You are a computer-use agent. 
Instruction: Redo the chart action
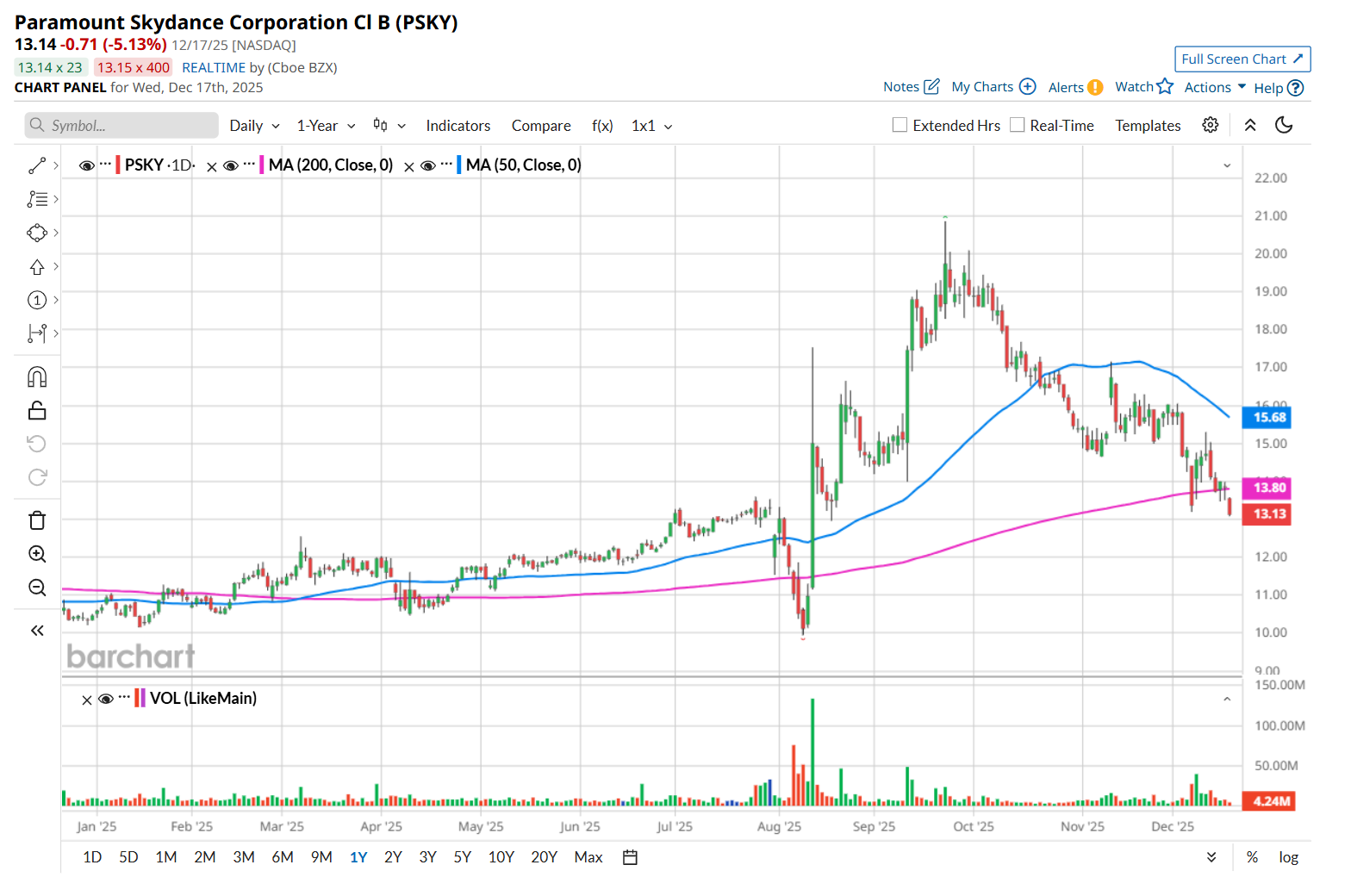(37, 477)
